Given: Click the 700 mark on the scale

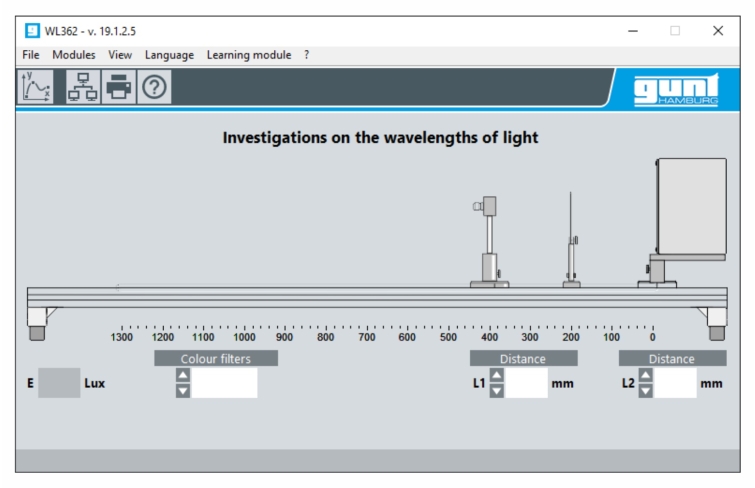Looking at the screenshot, I should [x=366, y=337].
